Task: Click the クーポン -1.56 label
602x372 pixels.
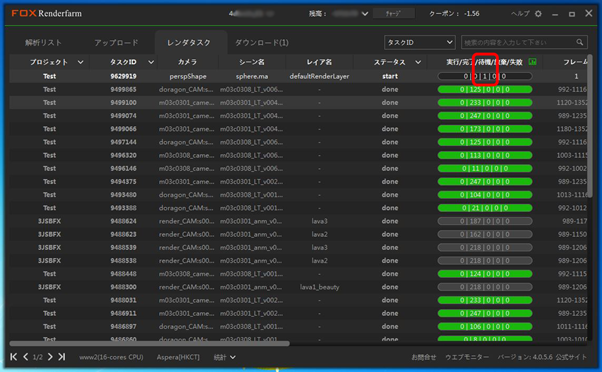Action: coord(454,14)
